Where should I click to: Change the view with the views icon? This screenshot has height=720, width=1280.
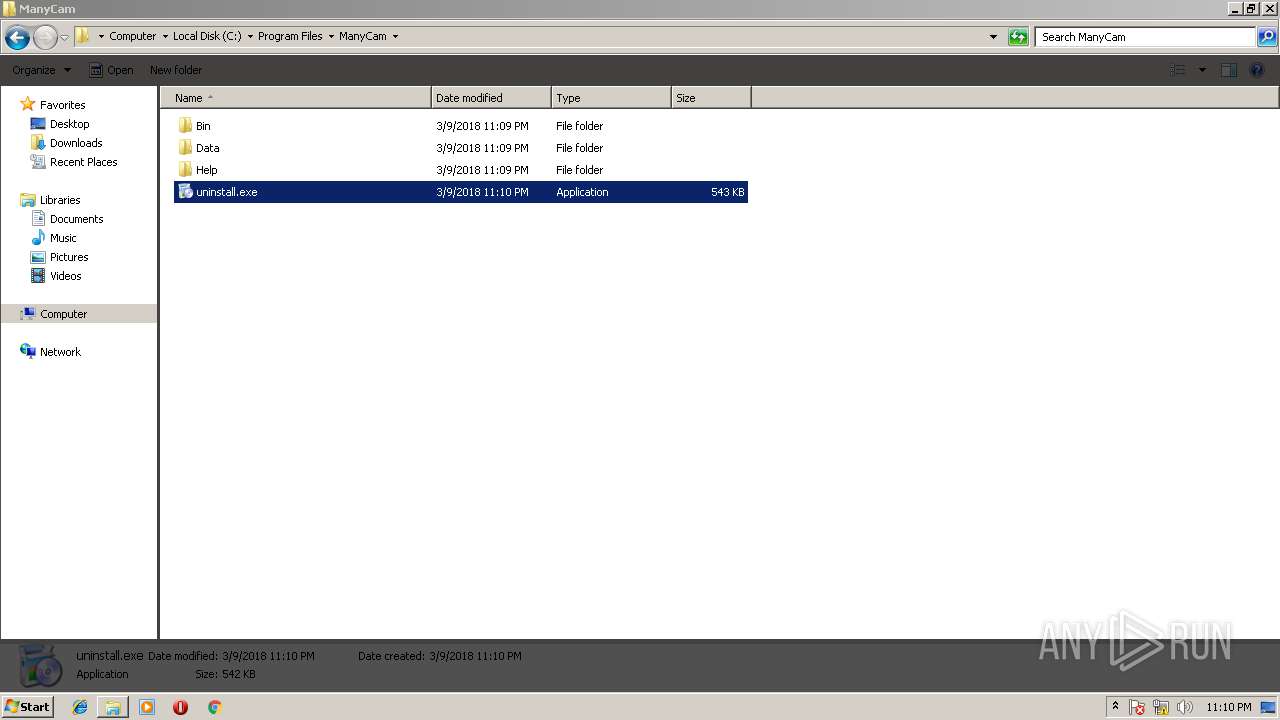(1178, 70)
